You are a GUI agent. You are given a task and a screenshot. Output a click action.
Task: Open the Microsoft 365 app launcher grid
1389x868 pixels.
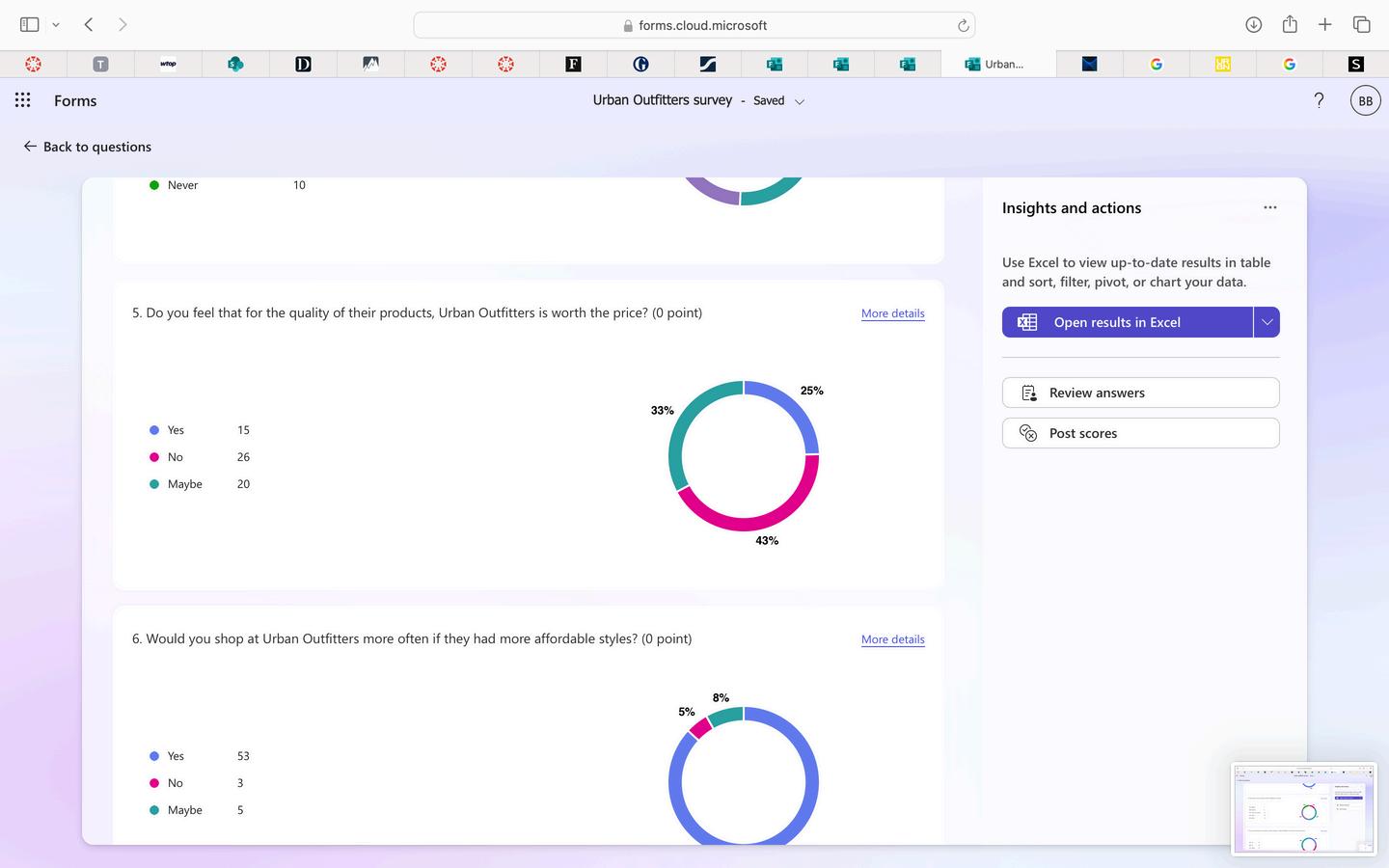(23, 100)
